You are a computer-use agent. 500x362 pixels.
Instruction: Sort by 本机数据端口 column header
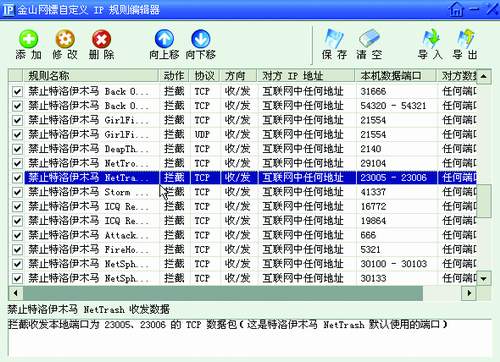pyautogui.click(x=396, y=76)
